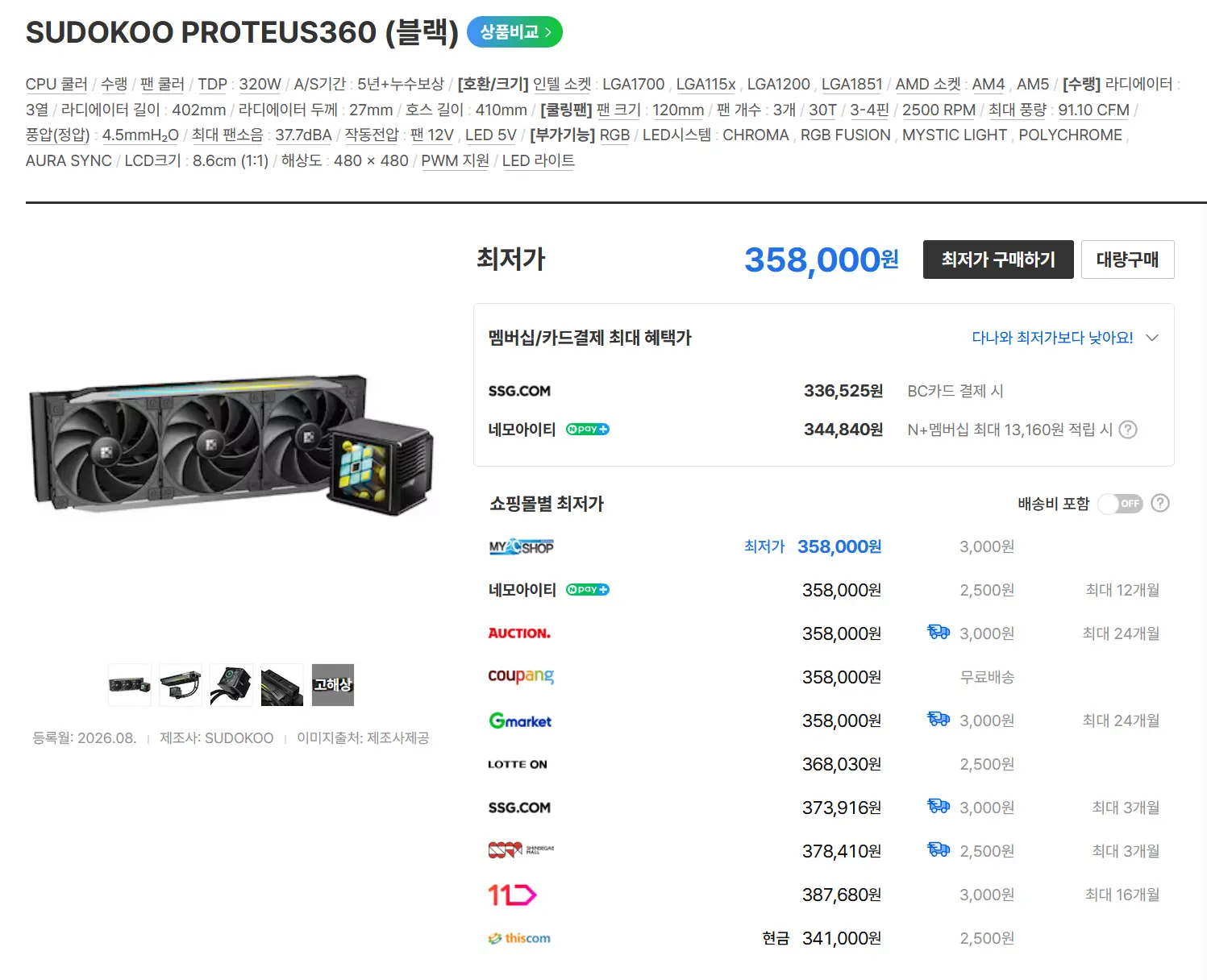Click the 336,525원 SSG.COM benefit price
This screenshot has width=1207, height=980.
click(x=843, y=391)
